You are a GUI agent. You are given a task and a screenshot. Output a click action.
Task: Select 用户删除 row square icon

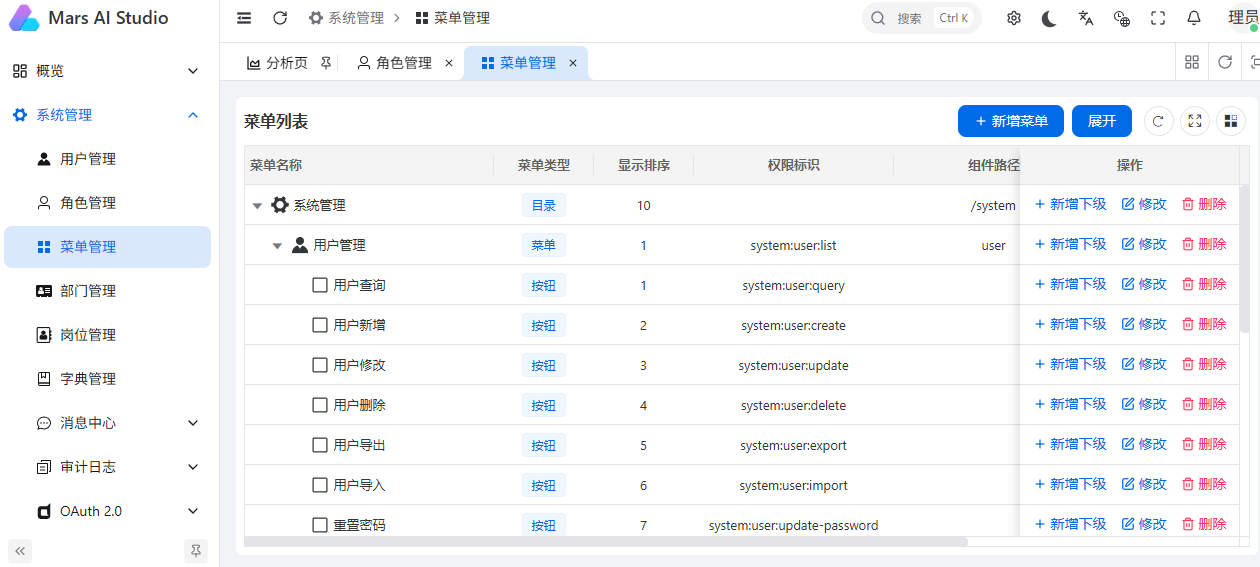320,405
